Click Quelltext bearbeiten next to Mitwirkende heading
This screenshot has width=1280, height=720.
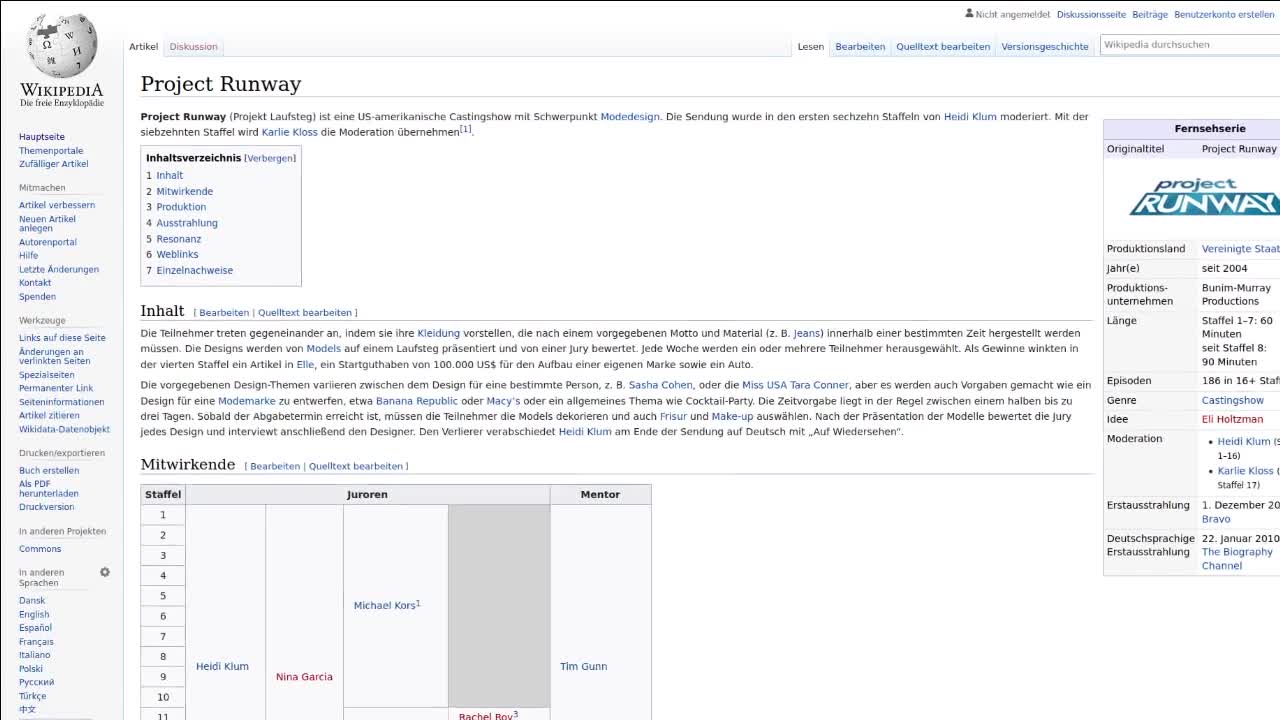pos(356,466)
